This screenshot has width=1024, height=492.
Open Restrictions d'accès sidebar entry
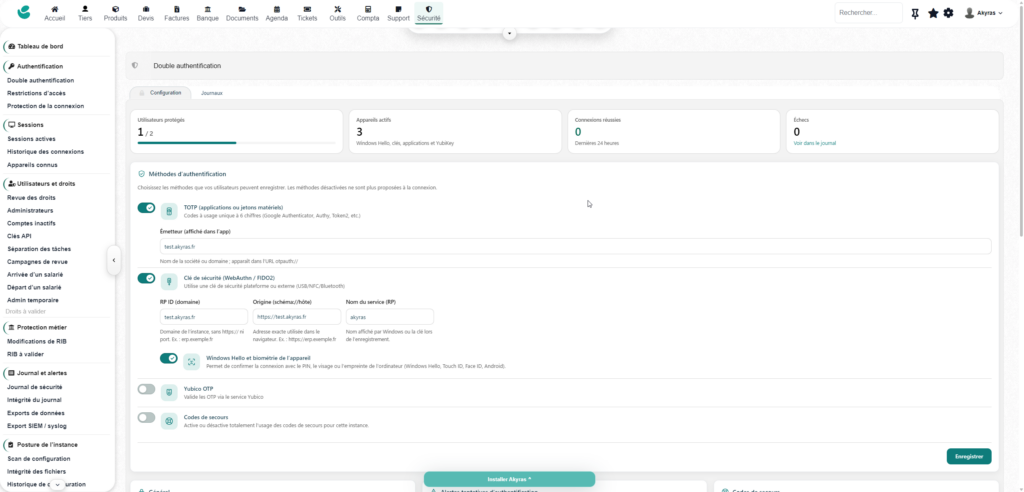pos(36,93)
